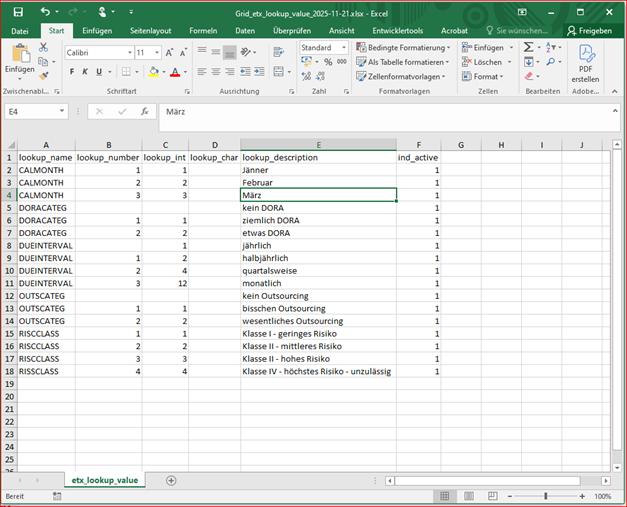Click the percent style icon

pos(327,62)
